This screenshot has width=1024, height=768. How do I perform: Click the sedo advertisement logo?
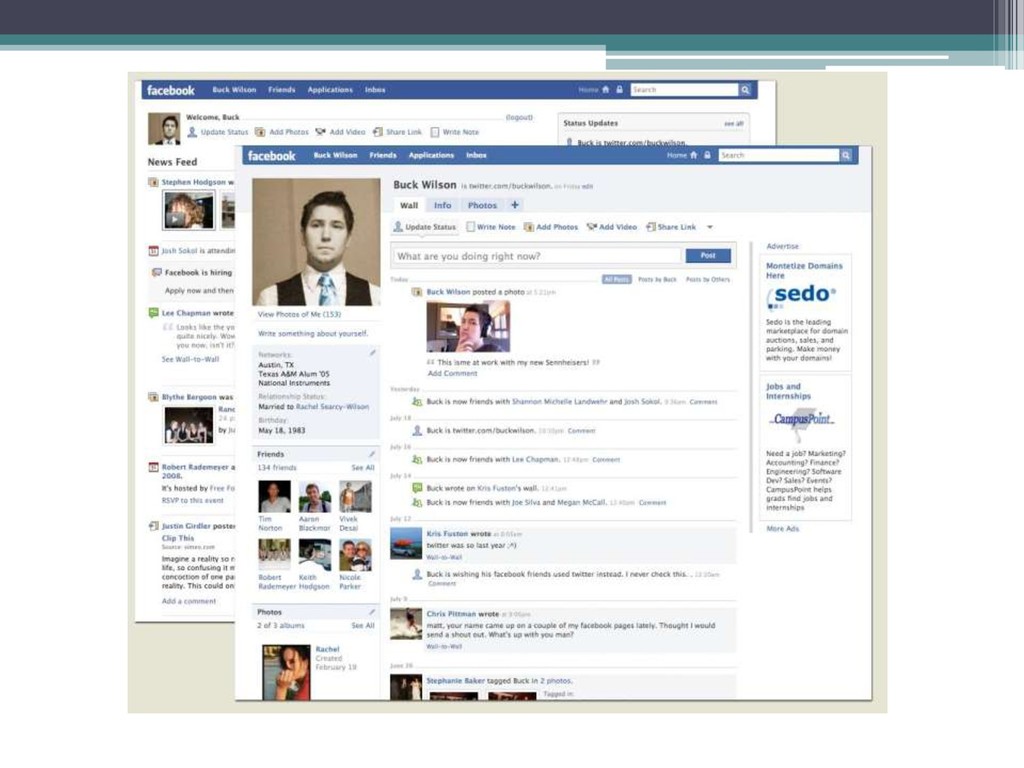point(801,295)
